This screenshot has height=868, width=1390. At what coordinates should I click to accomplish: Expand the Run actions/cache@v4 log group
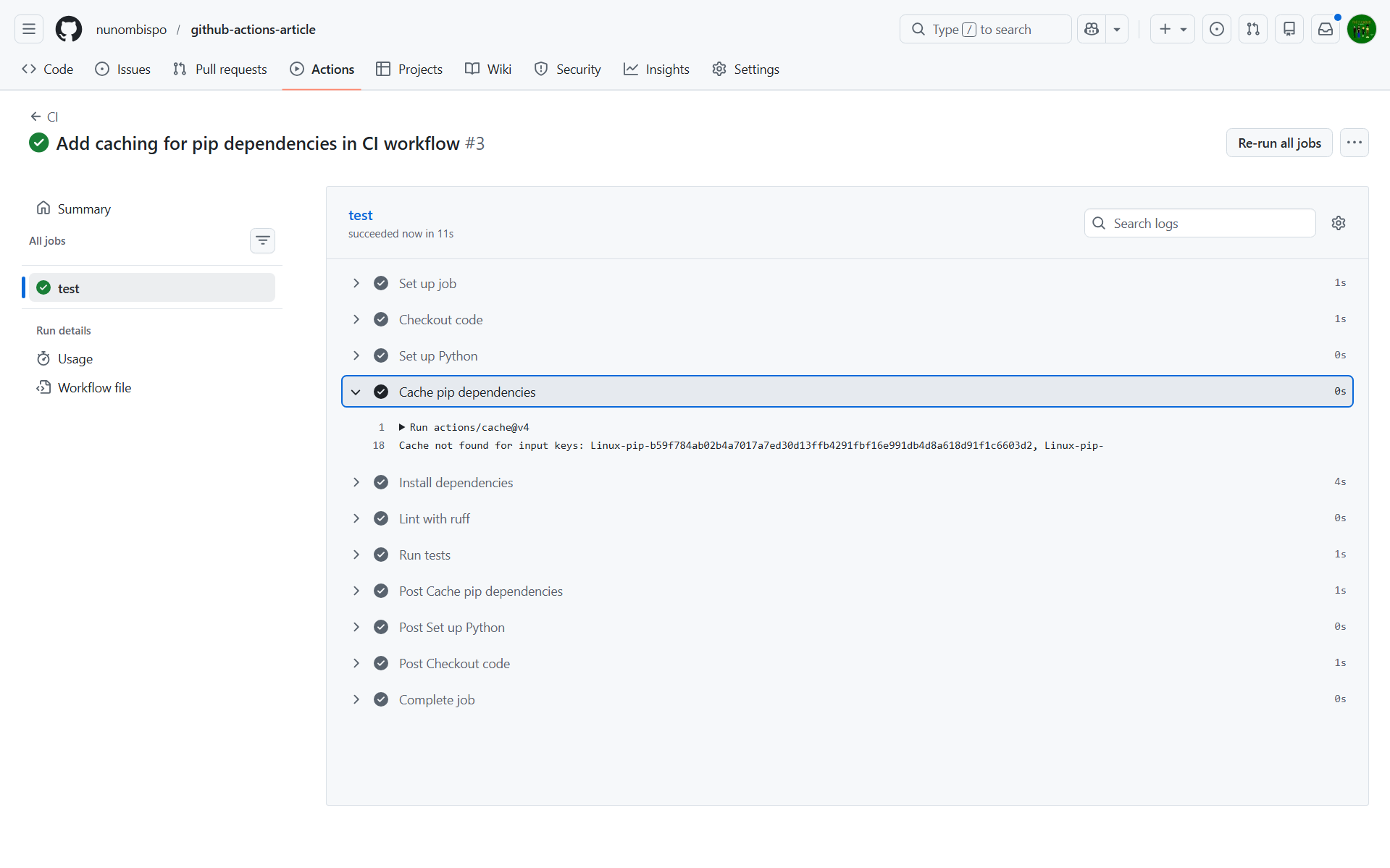(402, 427)
